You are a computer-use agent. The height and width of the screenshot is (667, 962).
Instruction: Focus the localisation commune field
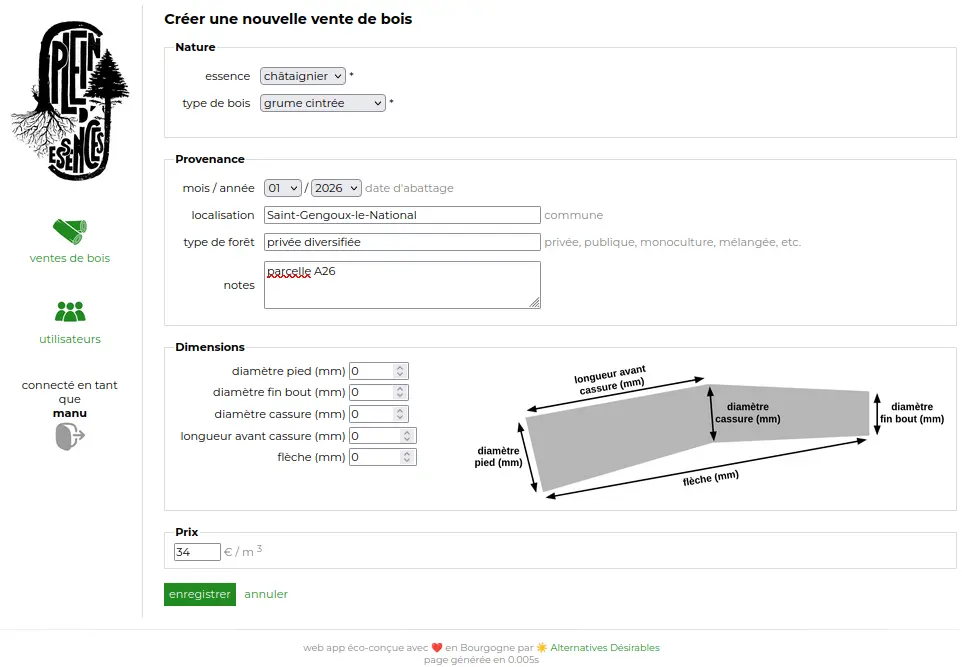point(400,214)
